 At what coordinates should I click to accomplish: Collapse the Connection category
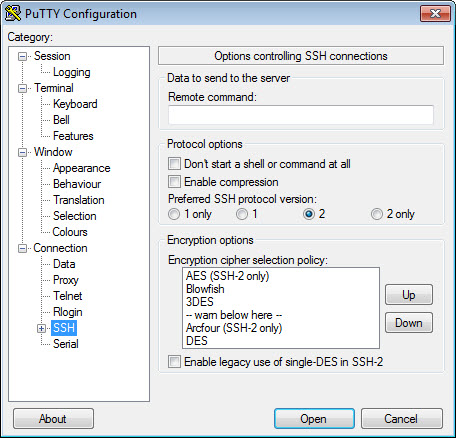coord(22,248)
